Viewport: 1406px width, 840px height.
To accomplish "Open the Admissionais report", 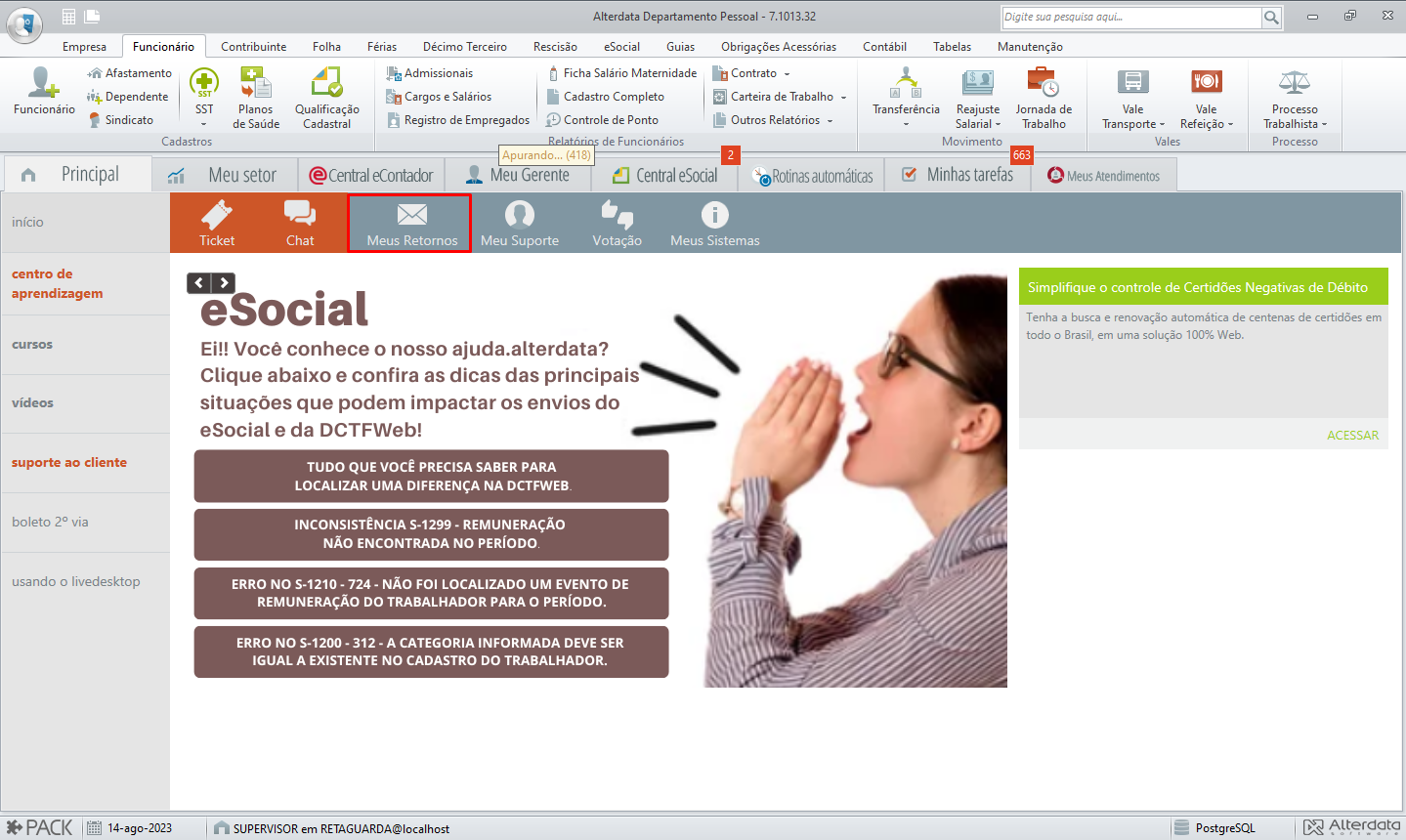I will click(x=430, y=73).
